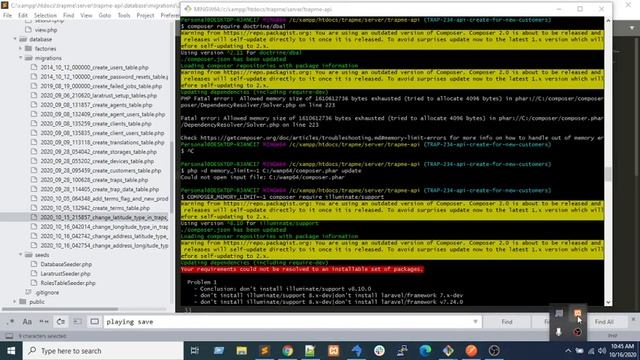The height and width of the screenshot is (360, 640).
Task: Open Microsoft Edge from taskbar
Action: coord(425,351)
